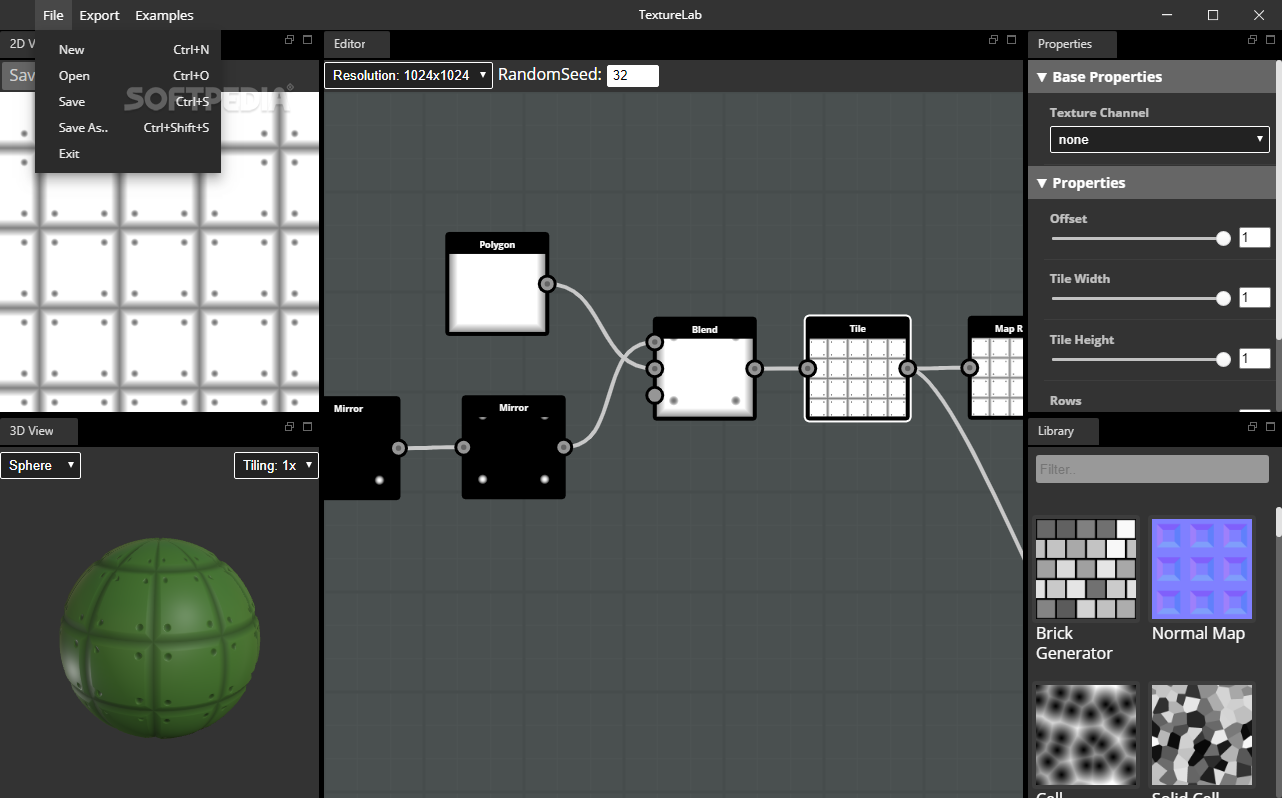Viewport: 1282px width, 798px height.
Task: Collapse the Base Properties section
Action: (x=1154, y=77)
